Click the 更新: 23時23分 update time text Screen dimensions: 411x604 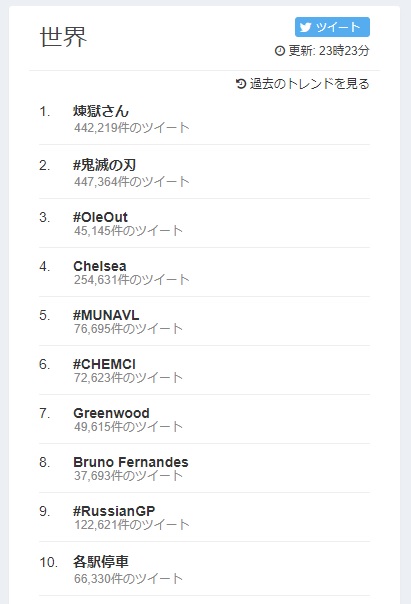click(x=329, y=51)
